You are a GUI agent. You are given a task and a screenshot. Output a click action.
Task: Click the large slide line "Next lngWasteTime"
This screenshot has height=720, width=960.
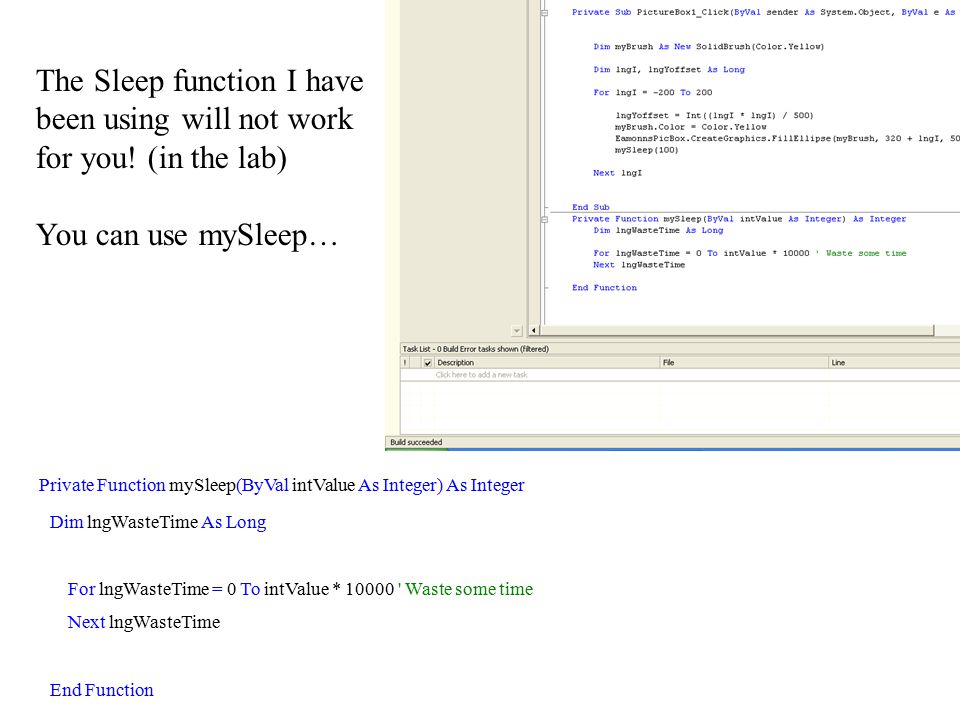(144, 622)
